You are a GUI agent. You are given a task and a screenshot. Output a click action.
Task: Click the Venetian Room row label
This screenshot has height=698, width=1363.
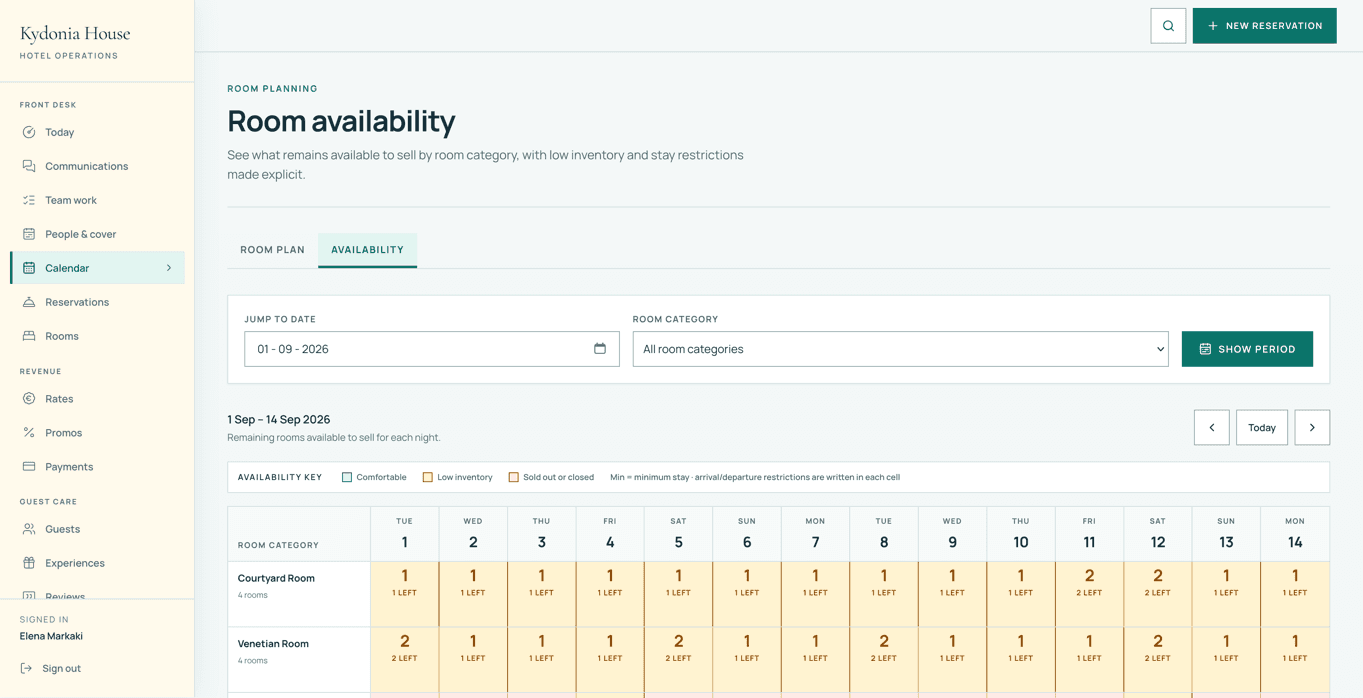coord(273,644)
